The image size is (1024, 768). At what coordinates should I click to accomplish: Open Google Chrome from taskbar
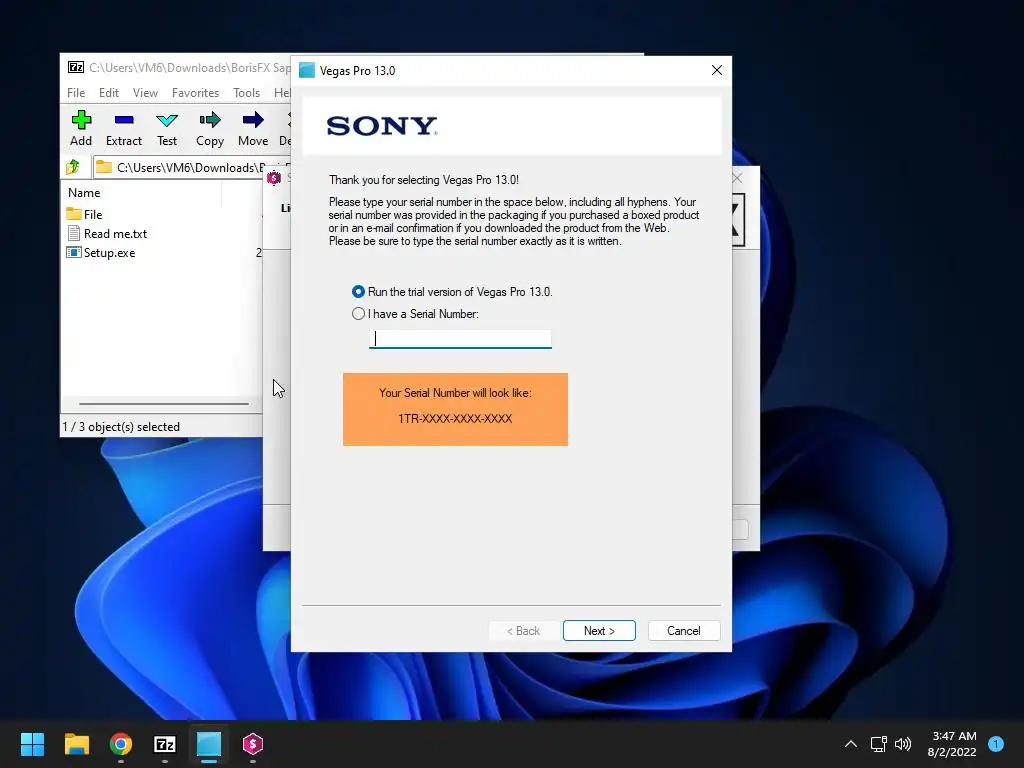coord(121,744)
